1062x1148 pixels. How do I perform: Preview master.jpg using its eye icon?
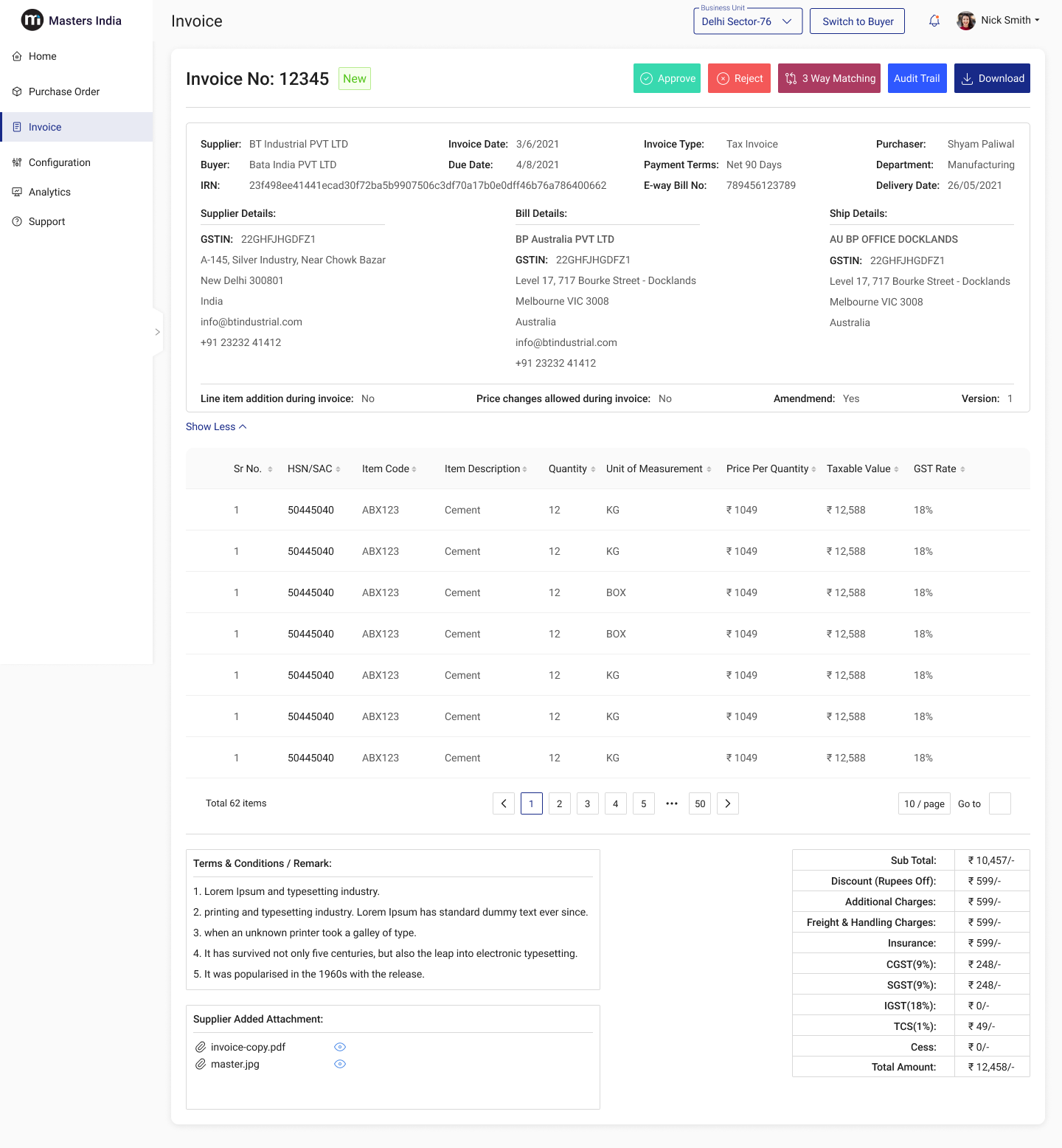tap(340, 1064)
